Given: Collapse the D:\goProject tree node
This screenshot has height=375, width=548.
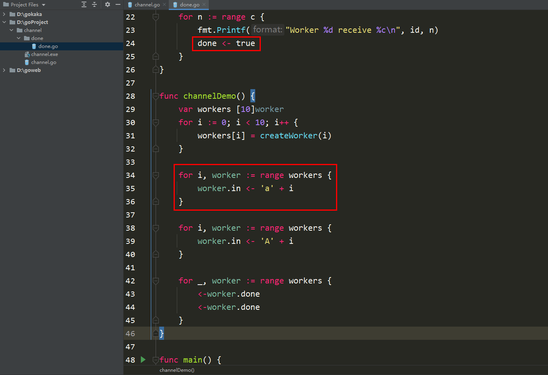Looking at the screenshot, I should pyautogui.click(x=4, y=22).
